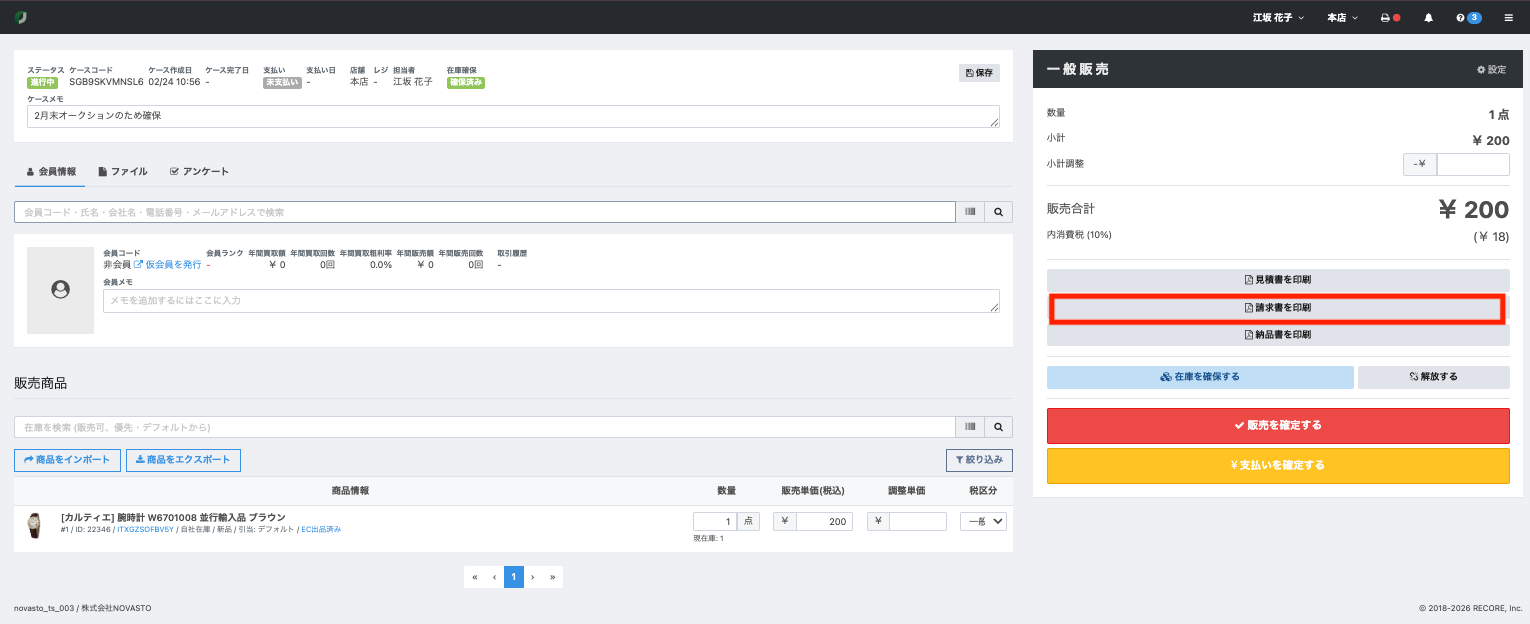Viewport: 1530px width, 624px height.
Task: Click magnifier icon beside member search
Action: click(x=998, y=212)
